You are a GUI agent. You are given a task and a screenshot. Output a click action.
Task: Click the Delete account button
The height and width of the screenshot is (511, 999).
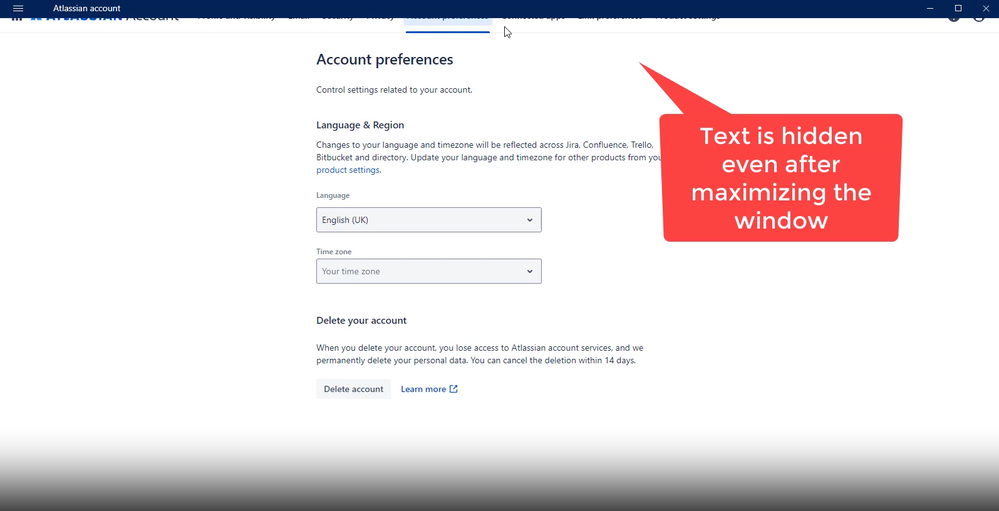354,389
